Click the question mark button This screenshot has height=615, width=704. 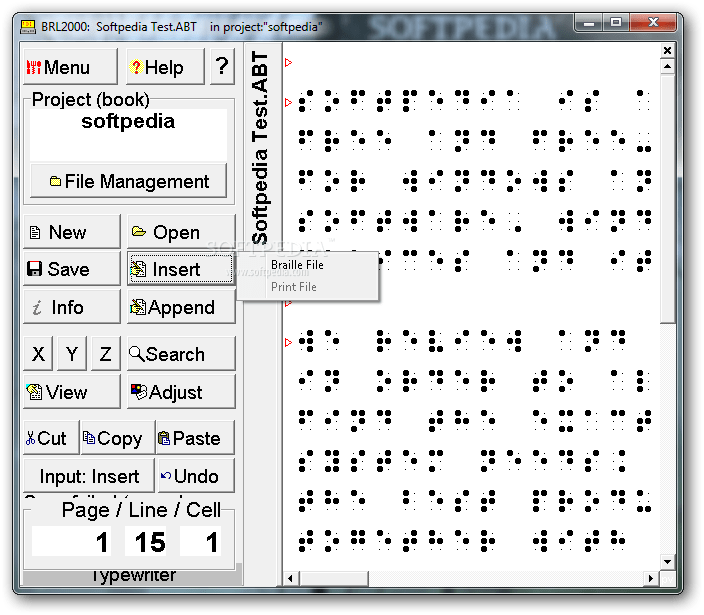pos(222,67)
